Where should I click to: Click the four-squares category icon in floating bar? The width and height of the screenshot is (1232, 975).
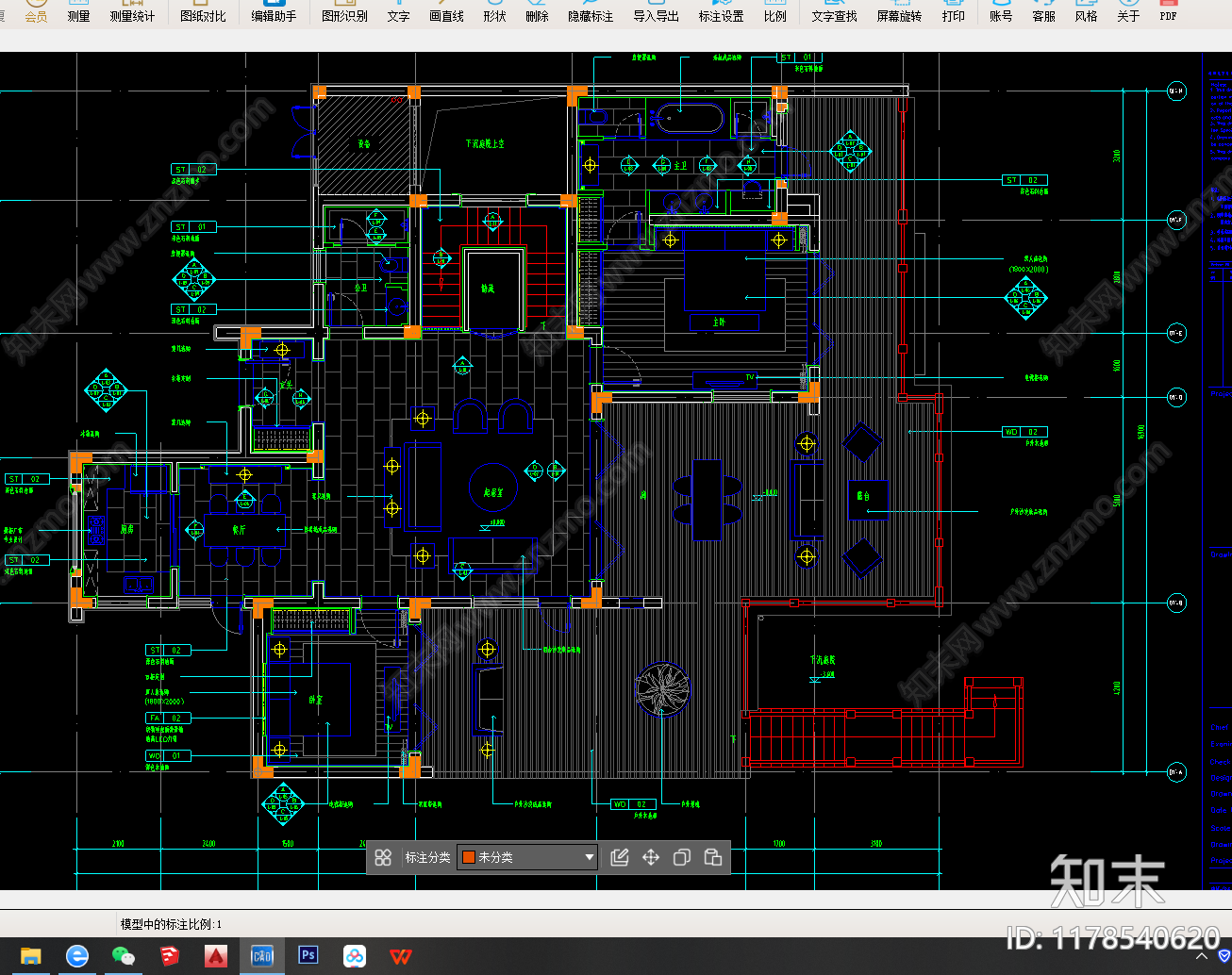383,857
